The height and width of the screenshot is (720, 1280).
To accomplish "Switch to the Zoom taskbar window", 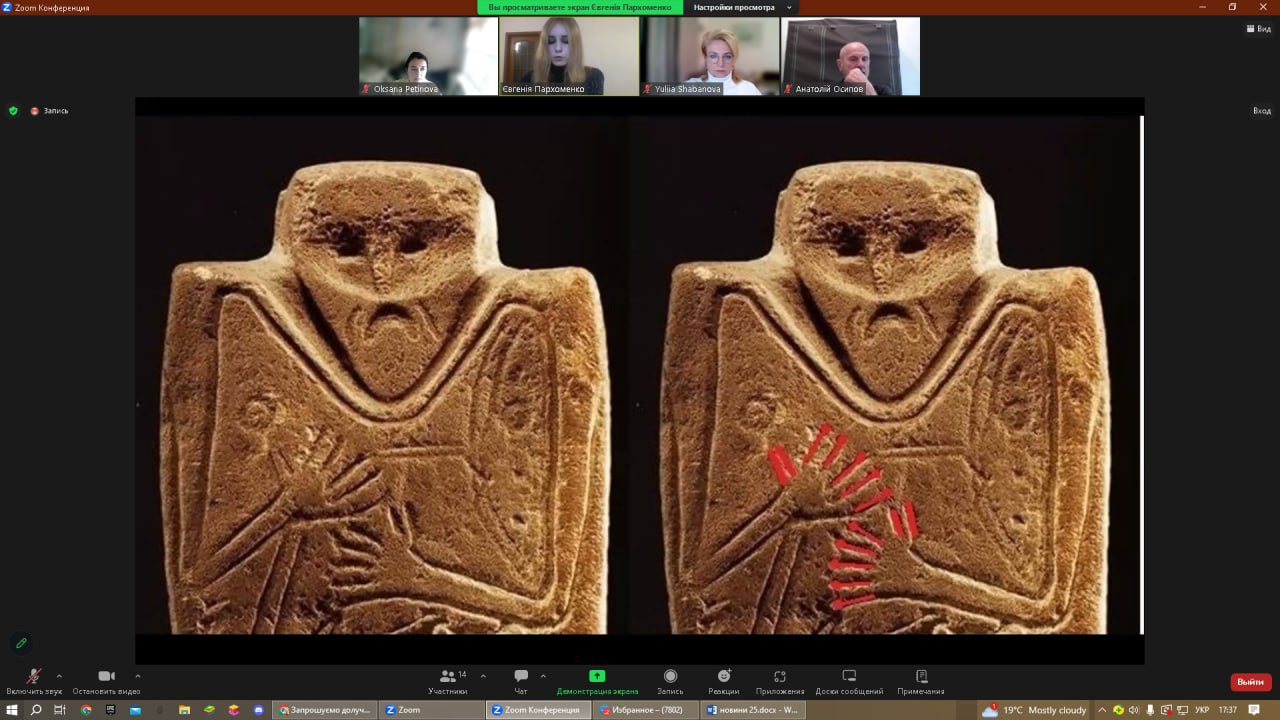I will 431,710.
